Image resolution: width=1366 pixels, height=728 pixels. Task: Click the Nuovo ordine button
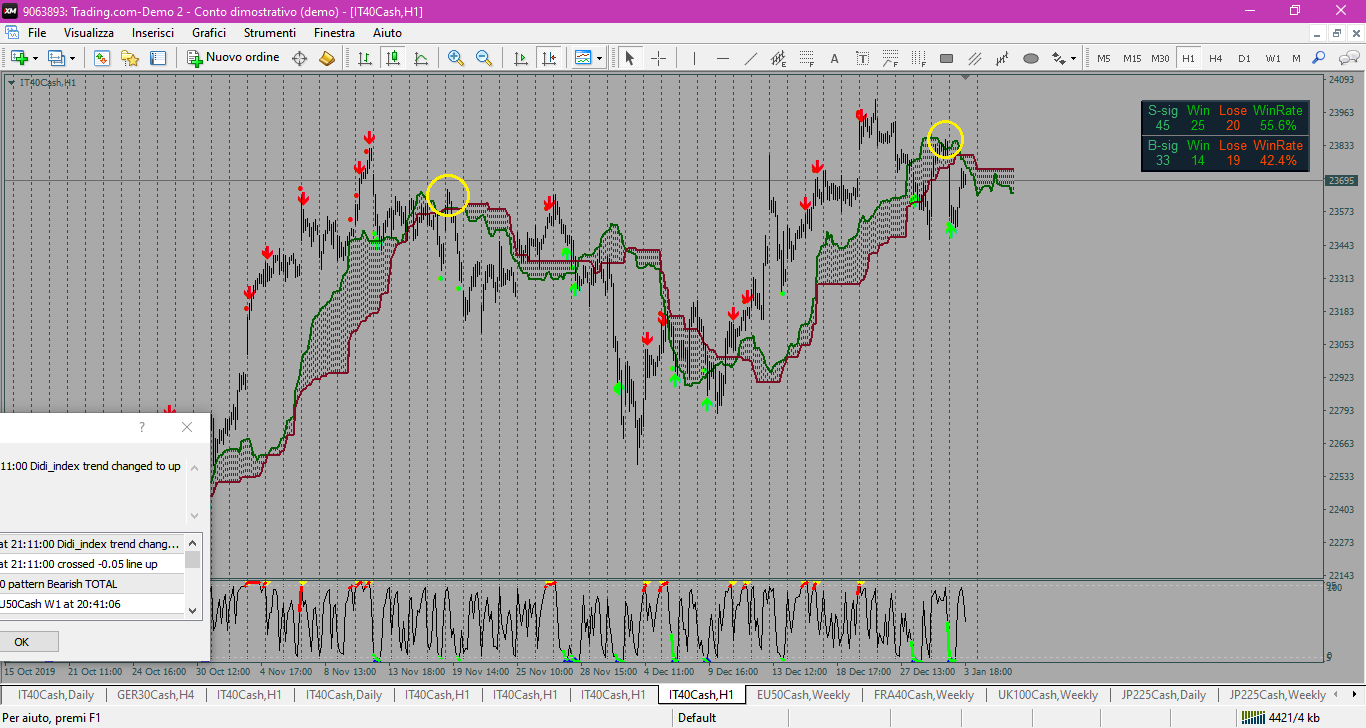[234, 58]
